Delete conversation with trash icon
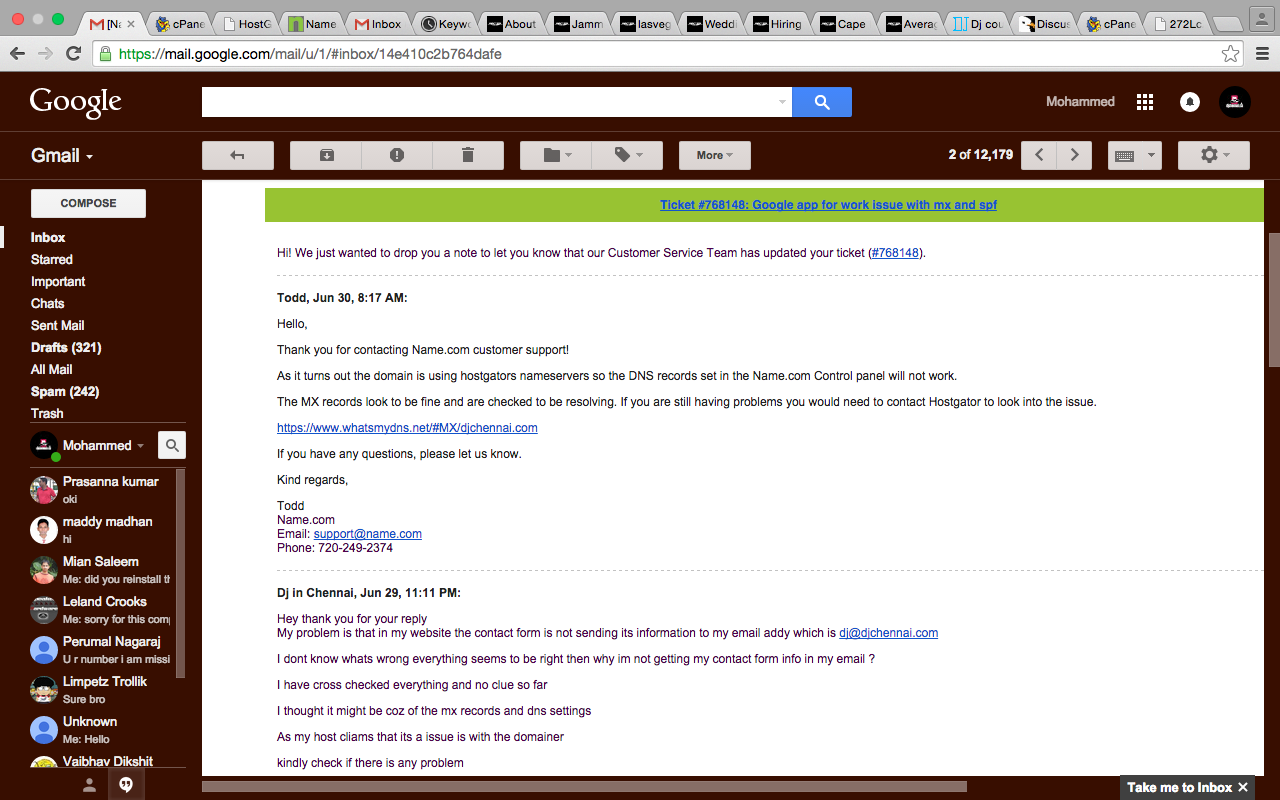 pyautogui.click(x=468, y=155)
